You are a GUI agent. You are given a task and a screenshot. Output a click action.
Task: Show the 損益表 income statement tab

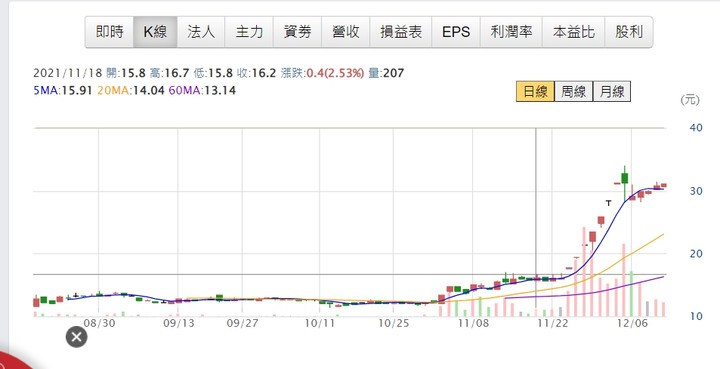(x=400, y=32)
